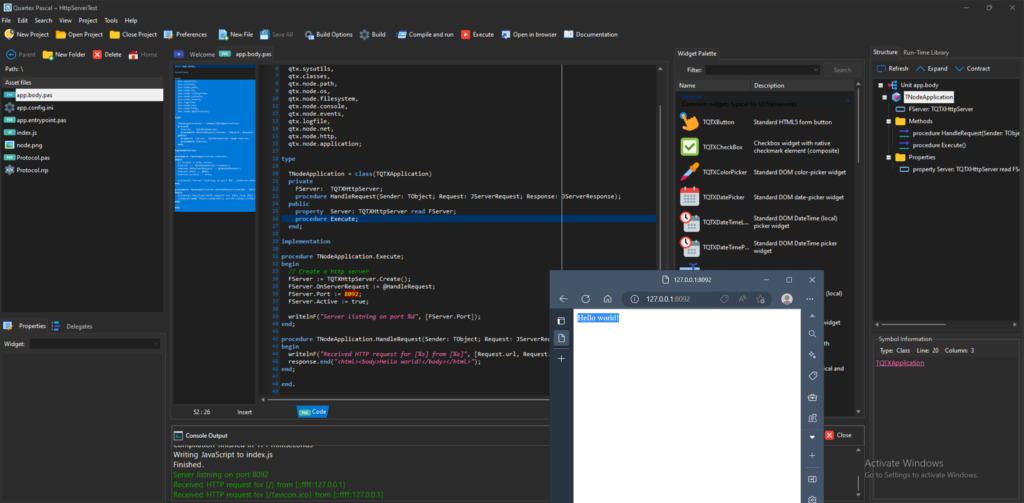Click the red Delete icon in asset panel

(x=97, y=54)
